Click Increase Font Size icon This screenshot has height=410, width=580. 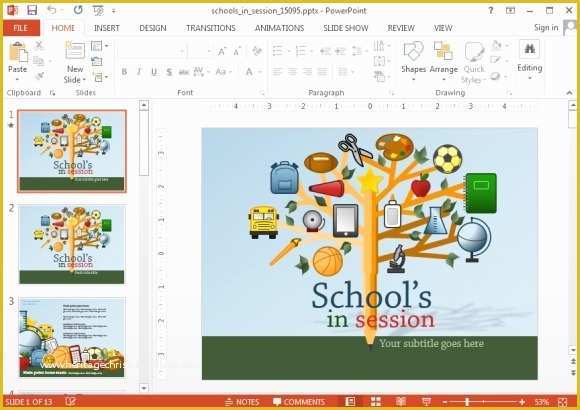pos(222,51)
